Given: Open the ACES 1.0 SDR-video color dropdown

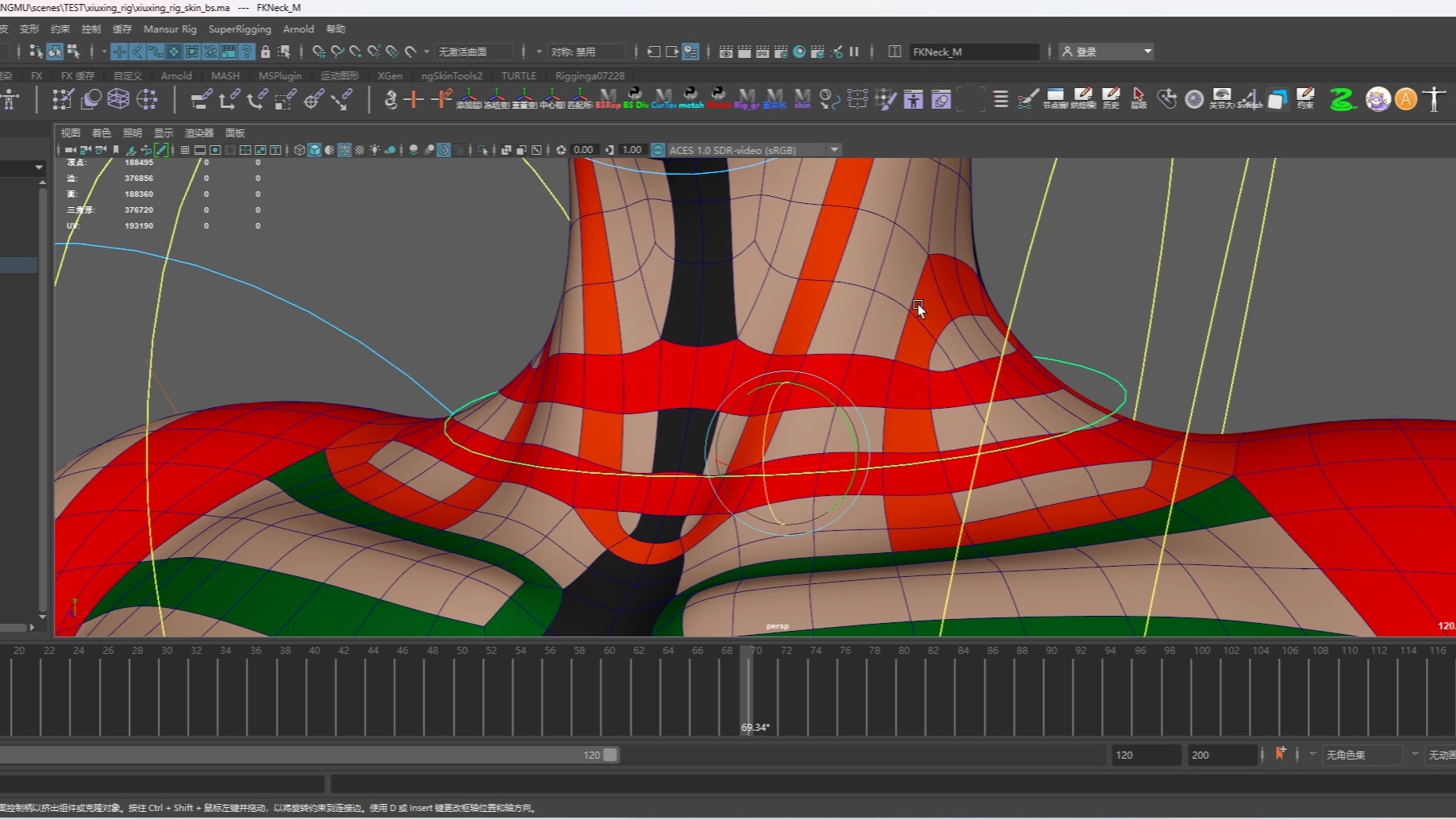Looking at the screenshot, I should click(x=834, y=150).
